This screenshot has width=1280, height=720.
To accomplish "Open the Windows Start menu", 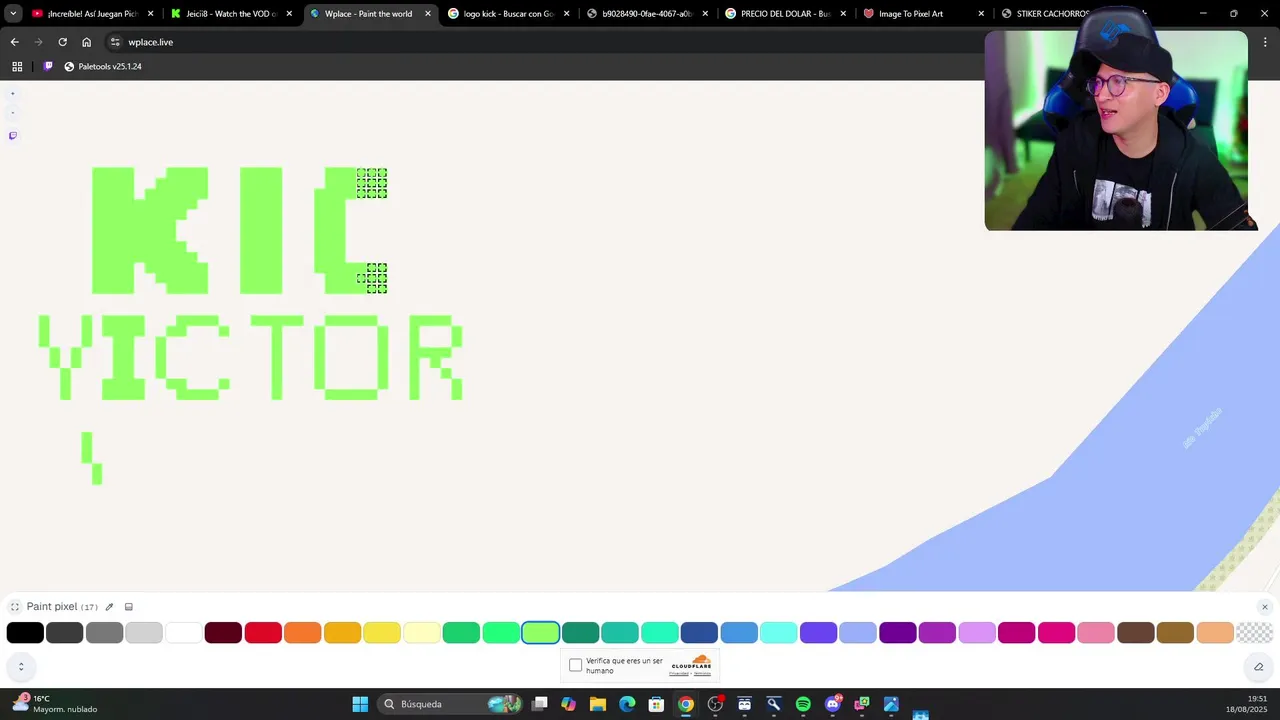I will point(360,704).
